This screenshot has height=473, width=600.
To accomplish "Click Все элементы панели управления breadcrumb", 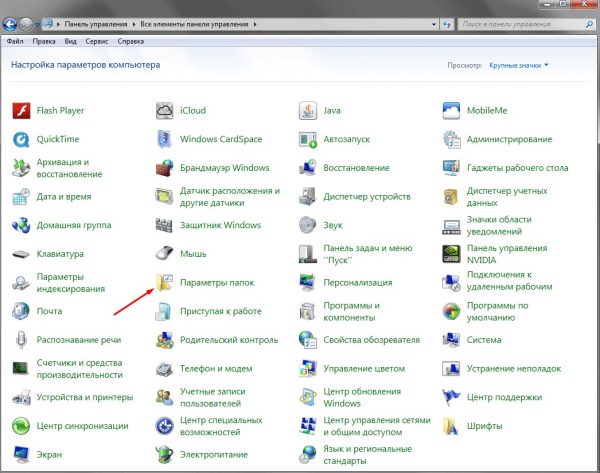I will [x=194, y=24].
